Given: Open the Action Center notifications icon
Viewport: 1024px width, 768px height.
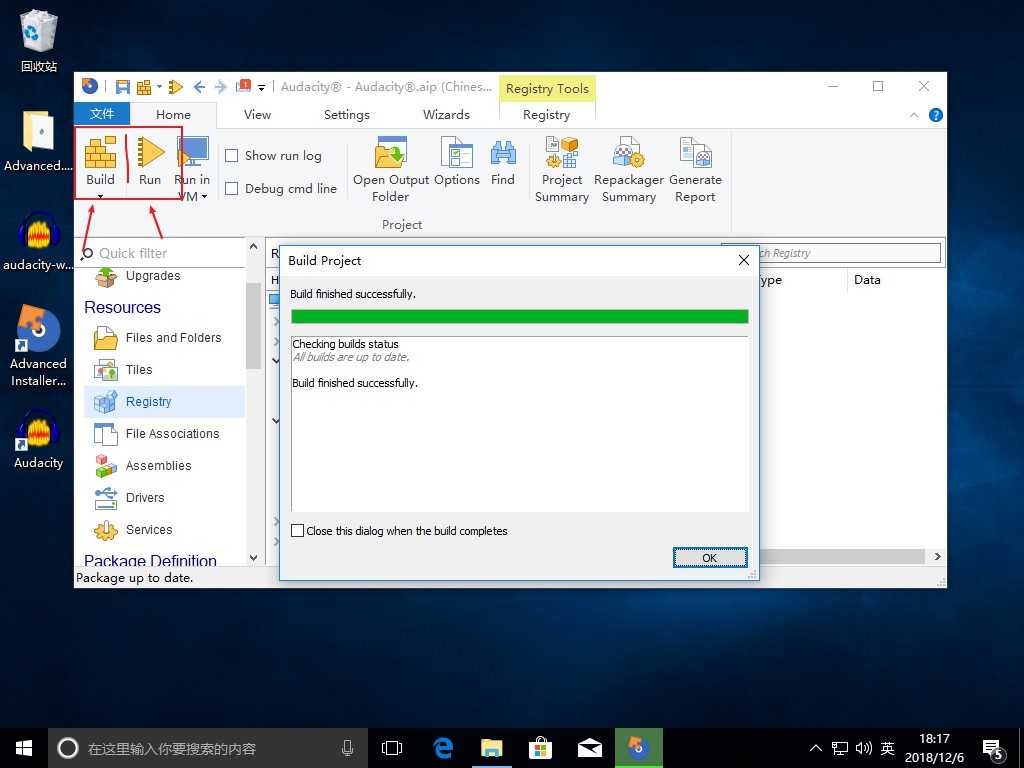Looking at the screenshot, I should 993,748.
